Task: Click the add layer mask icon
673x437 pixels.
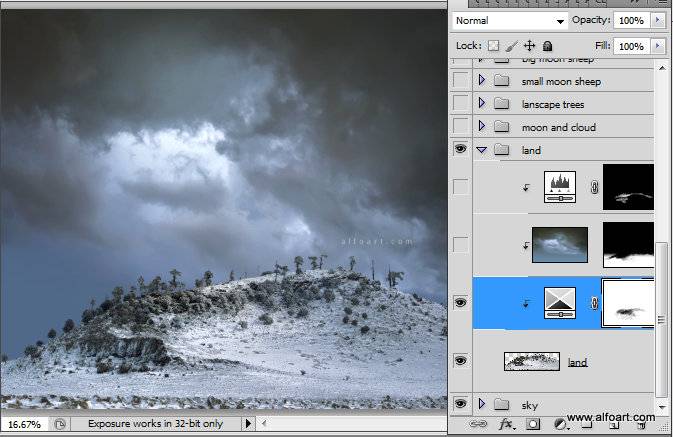Action: tap(533, 425)
